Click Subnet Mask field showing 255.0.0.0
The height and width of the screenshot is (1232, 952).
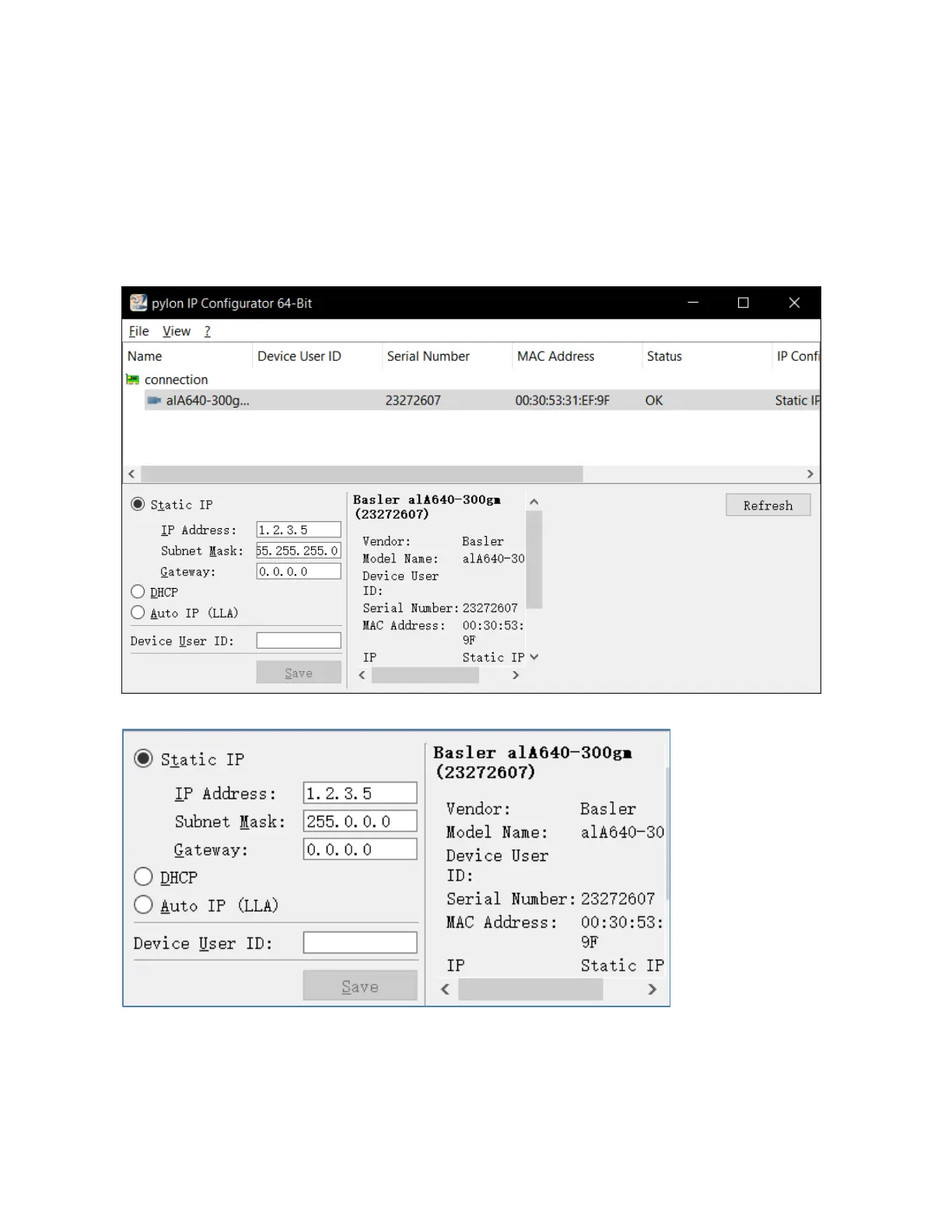click(x=360, y=821)
